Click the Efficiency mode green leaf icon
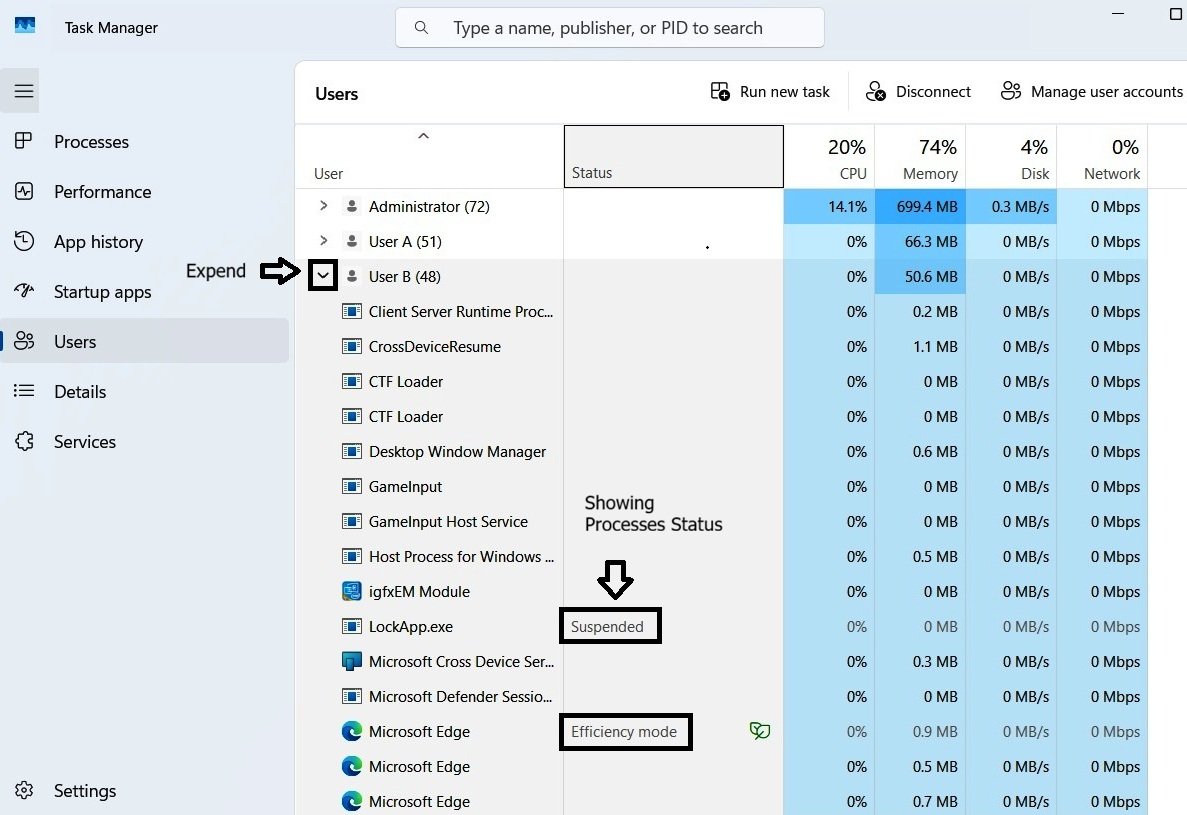This screenshot has height=815, width=1187. tap(759, 730)
